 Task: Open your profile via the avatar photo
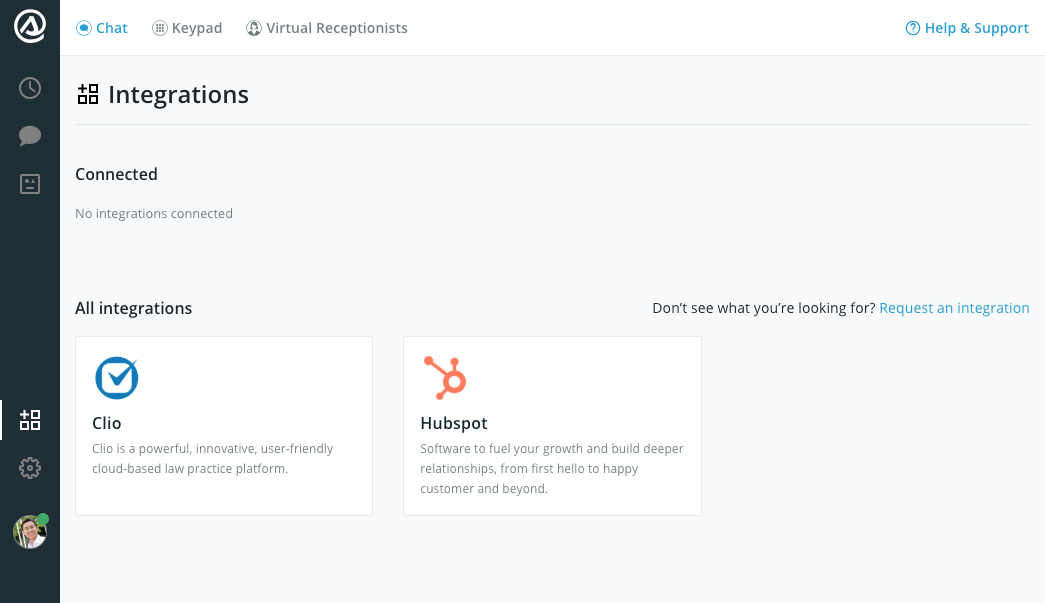click(30, 532)
